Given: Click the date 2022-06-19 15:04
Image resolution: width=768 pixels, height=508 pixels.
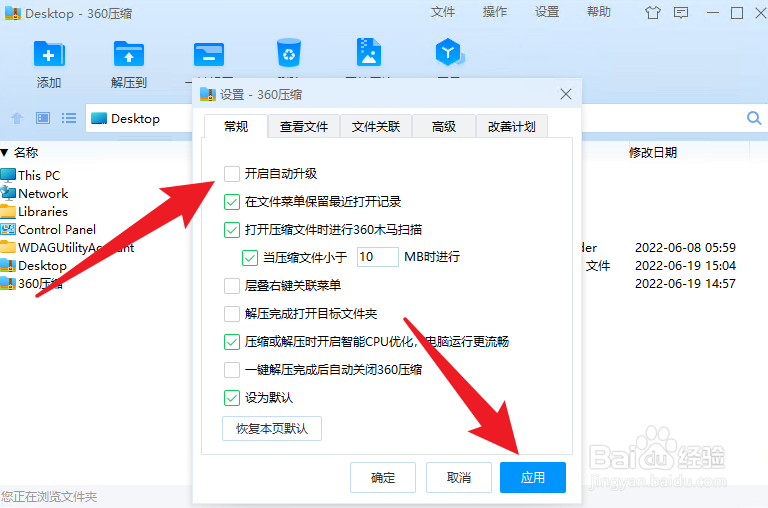Looking at the screenshot, I should pos(685,266).
